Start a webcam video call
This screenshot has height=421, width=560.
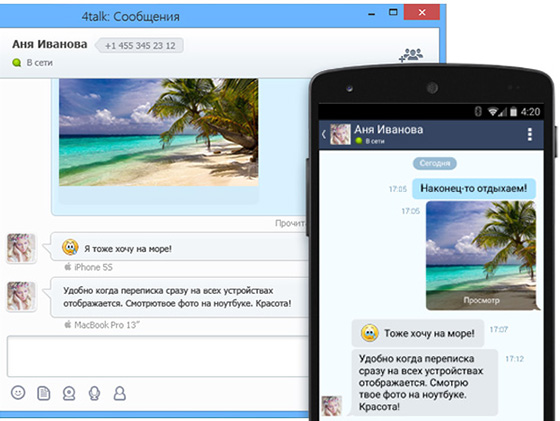(x=69, y=393)
